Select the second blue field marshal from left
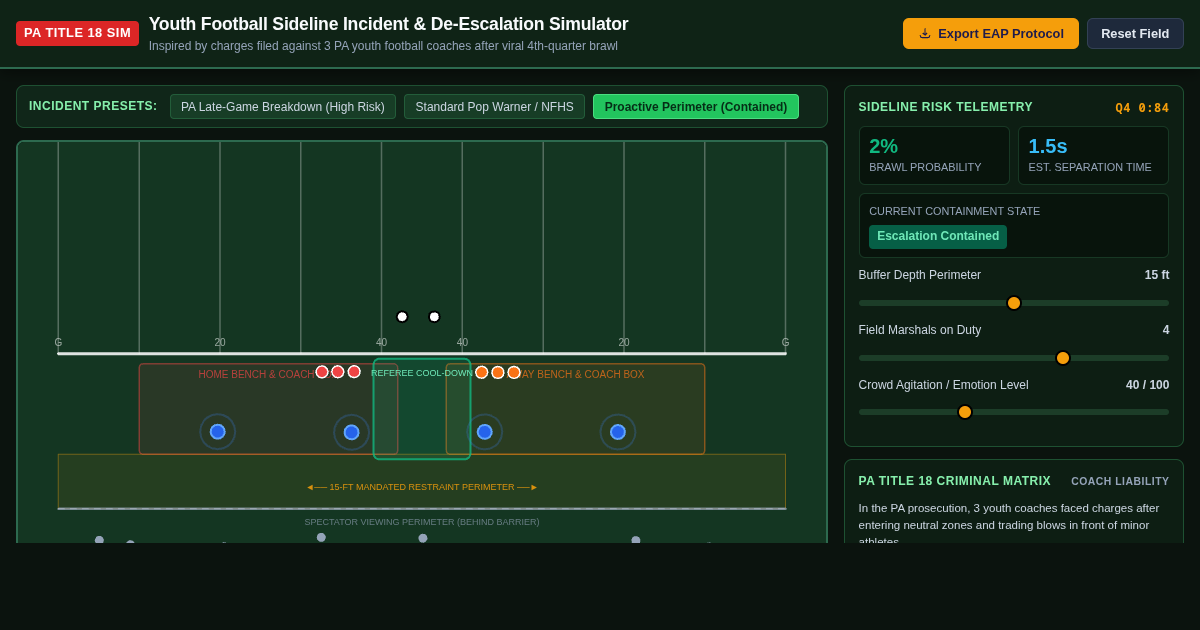Viewport: 1200px width, 630px height. pyautogui.click(x=351, y=432)
